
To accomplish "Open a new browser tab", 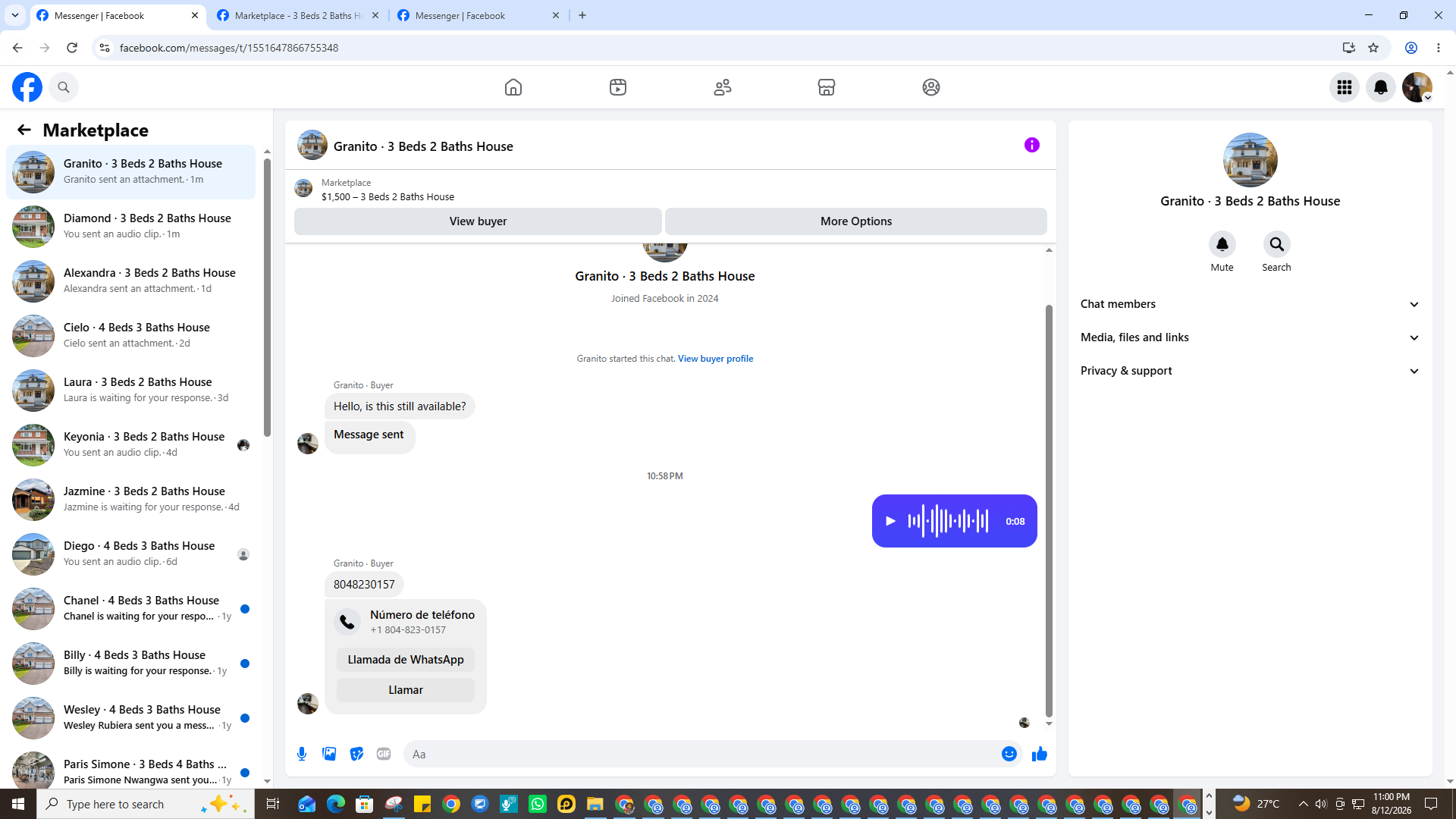I will coord(582,15).
